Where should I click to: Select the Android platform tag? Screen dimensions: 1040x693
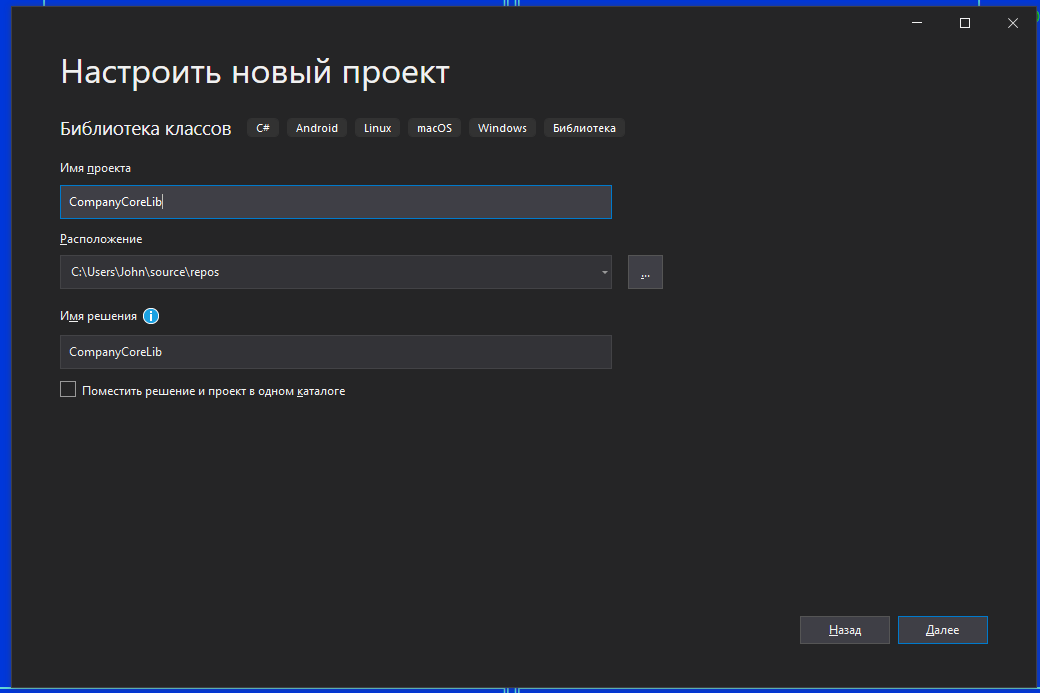317,128
